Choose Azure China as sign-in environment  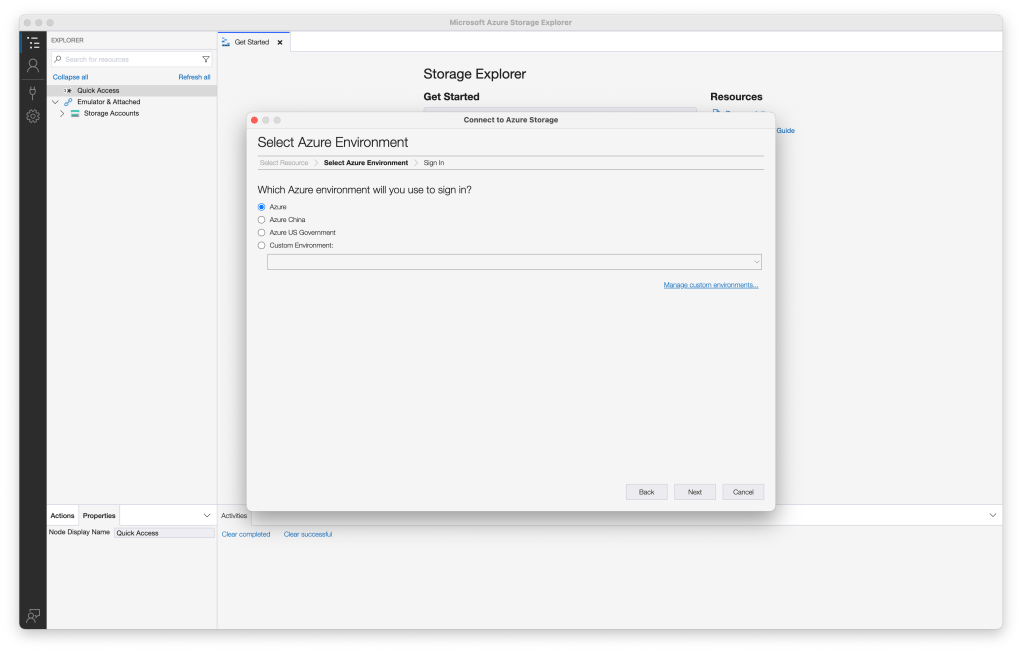tap(260, 220)
